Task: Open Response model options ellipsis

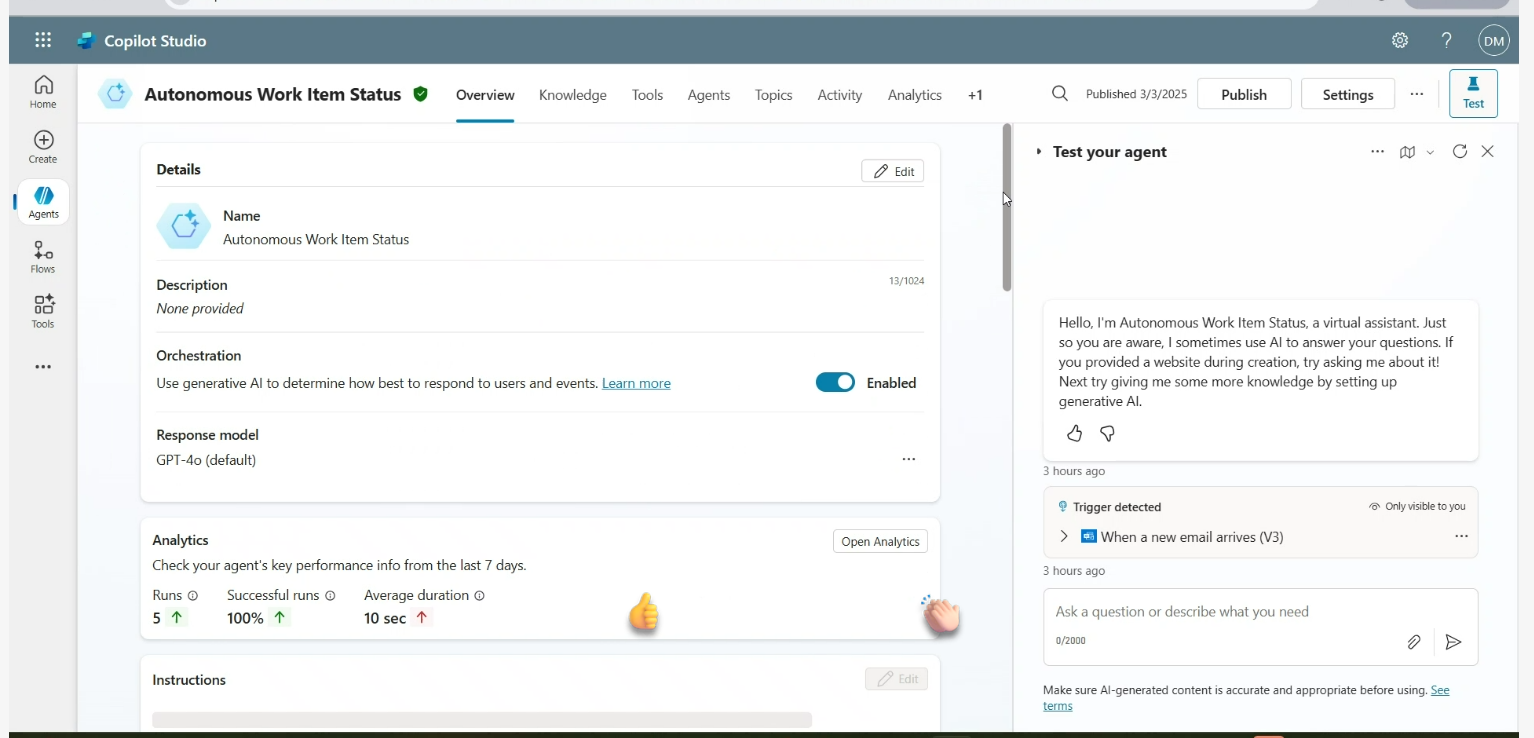Action: pos(909,459)
